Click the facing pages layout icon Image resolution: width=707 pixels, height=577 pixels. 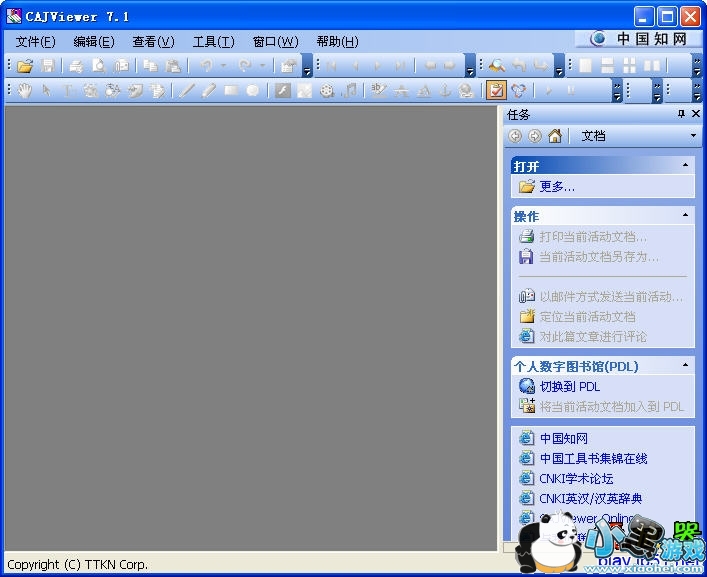652,66
